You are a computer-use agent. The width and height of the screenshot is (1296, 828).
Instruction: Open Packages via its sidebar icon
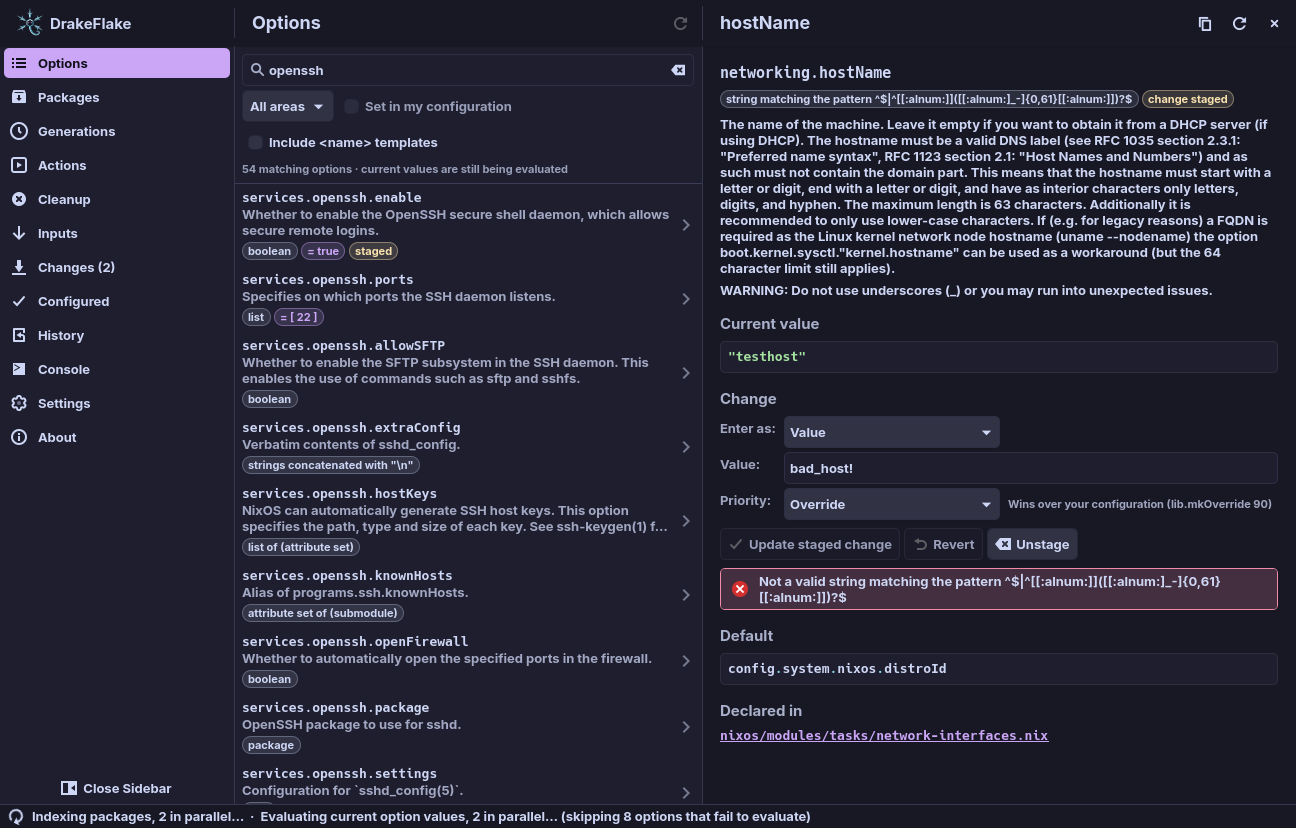[x=19, y=97]
